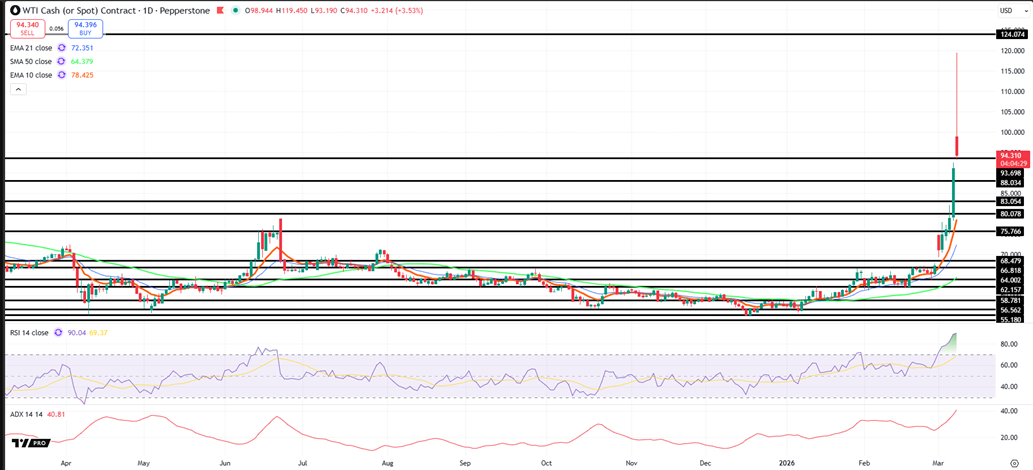Select the EMA 10 close indicator label
Screen dimensions: 1033x470
[x=31, y=74]
